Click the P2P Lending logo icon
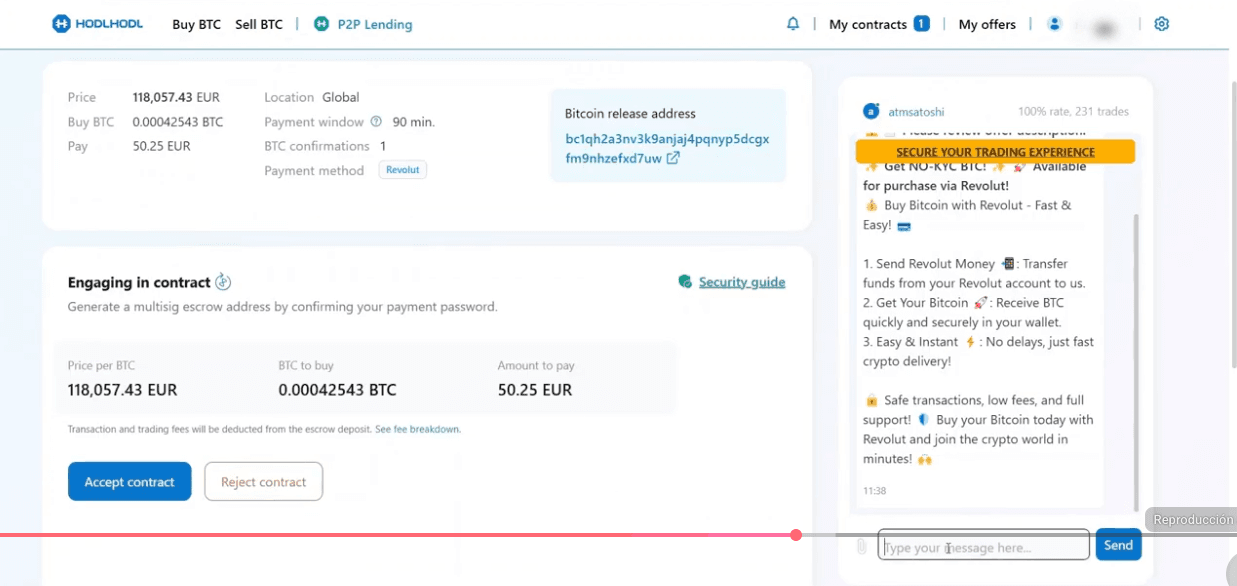The width and height of the screenshot is (1237, 586). pyautogui.click(x=321, y=24)
